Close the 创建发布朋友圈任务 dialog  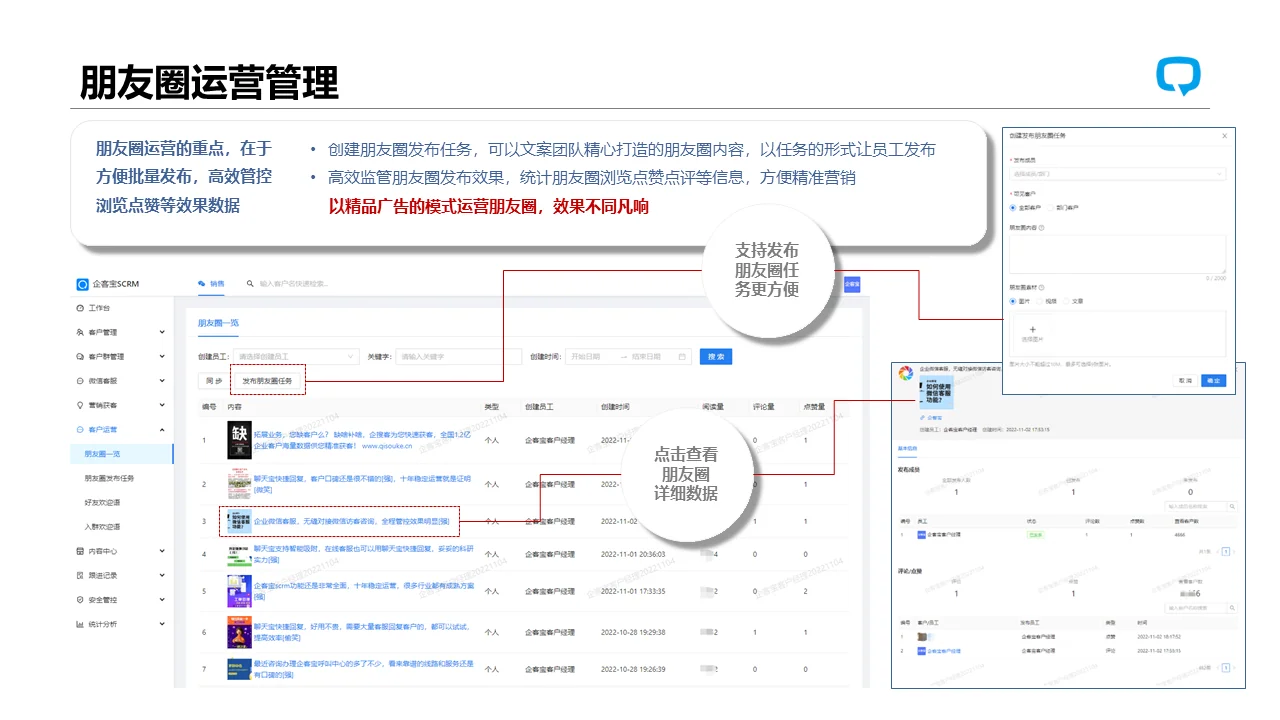pyautogui.click(x=1224, y=135)
